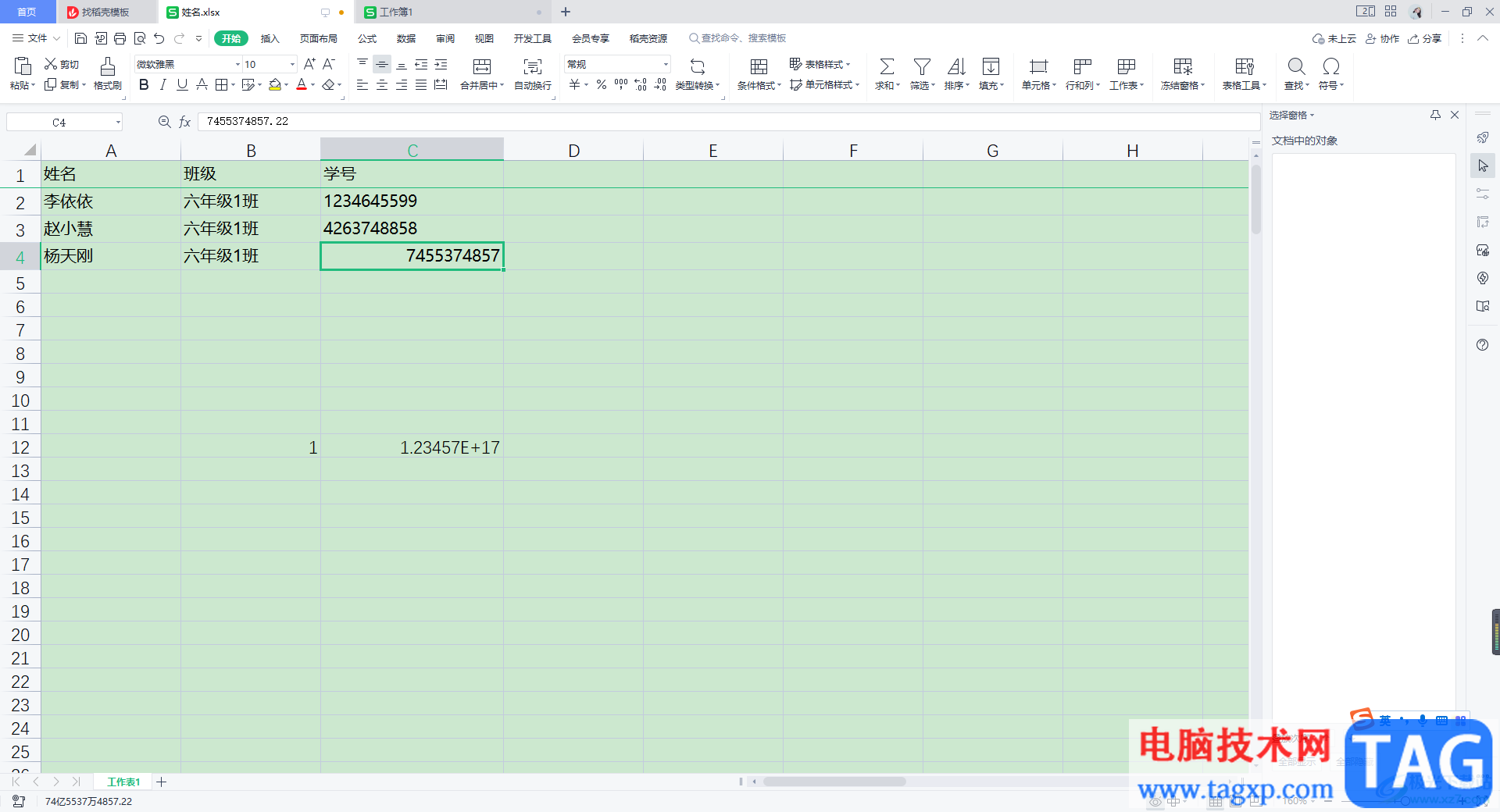This screenshot has height=812, width=1500.
Task: Click the fx insert function icon
Action: pyautogui.click(x=185, y=122)
